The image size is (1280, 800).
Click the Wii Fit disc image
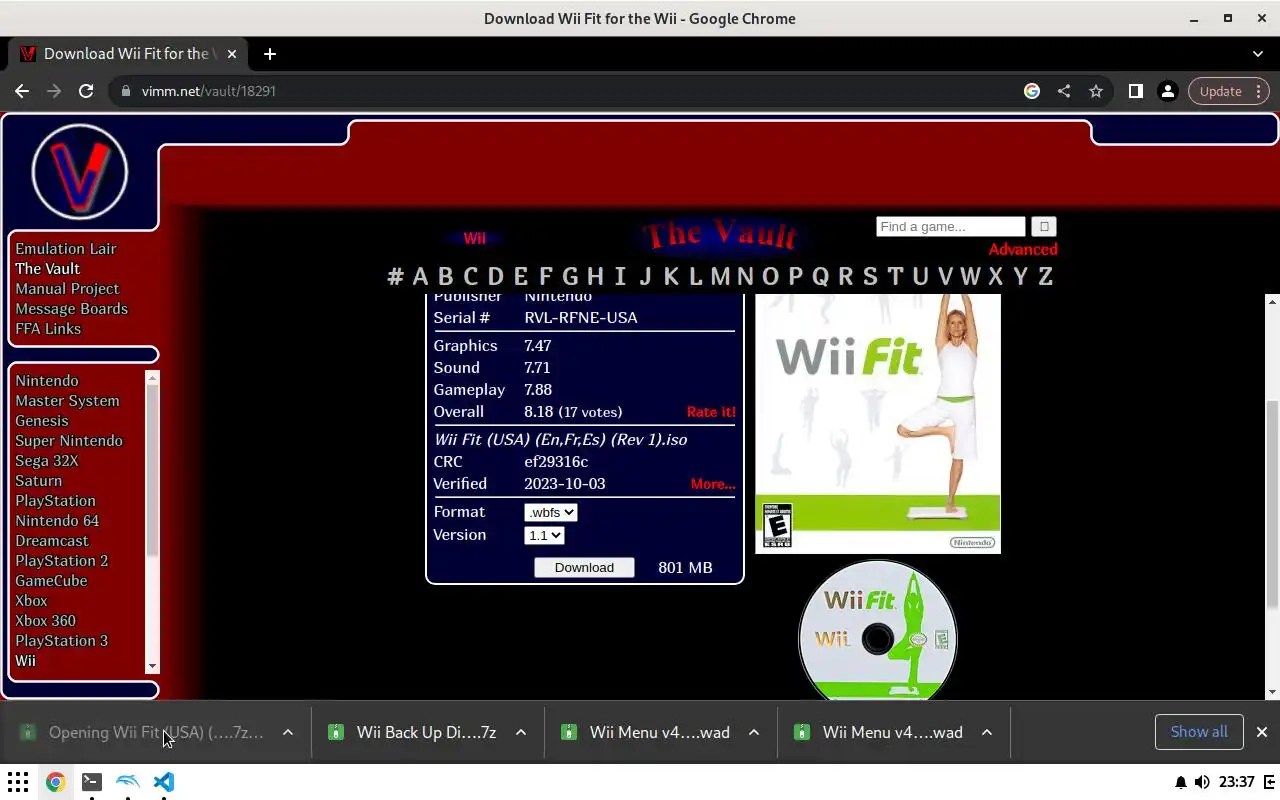point(878,631)
